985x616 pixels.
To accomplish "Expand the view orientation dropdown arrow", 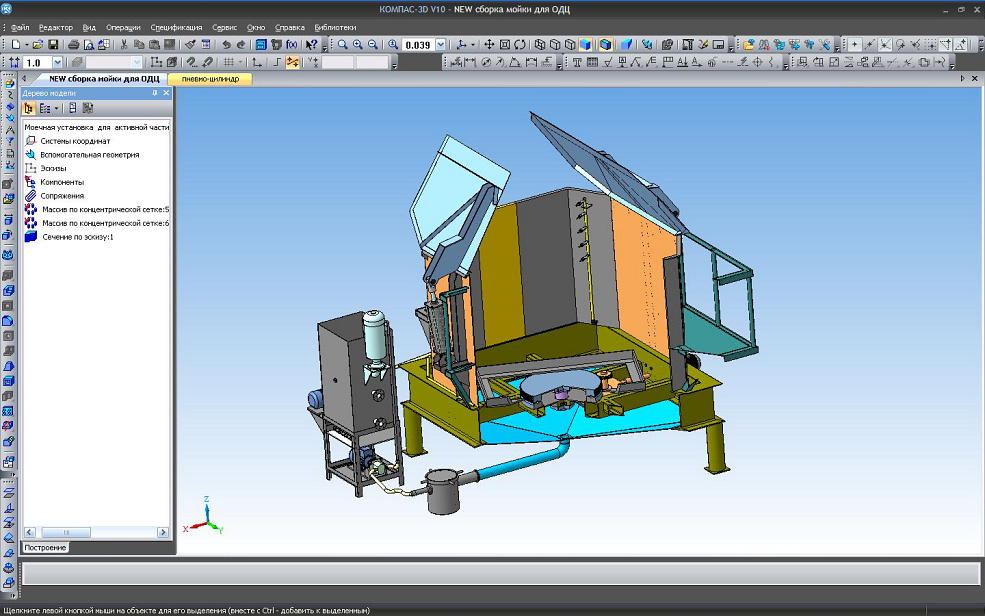I will pyautogui.click(x=474, y=45).
